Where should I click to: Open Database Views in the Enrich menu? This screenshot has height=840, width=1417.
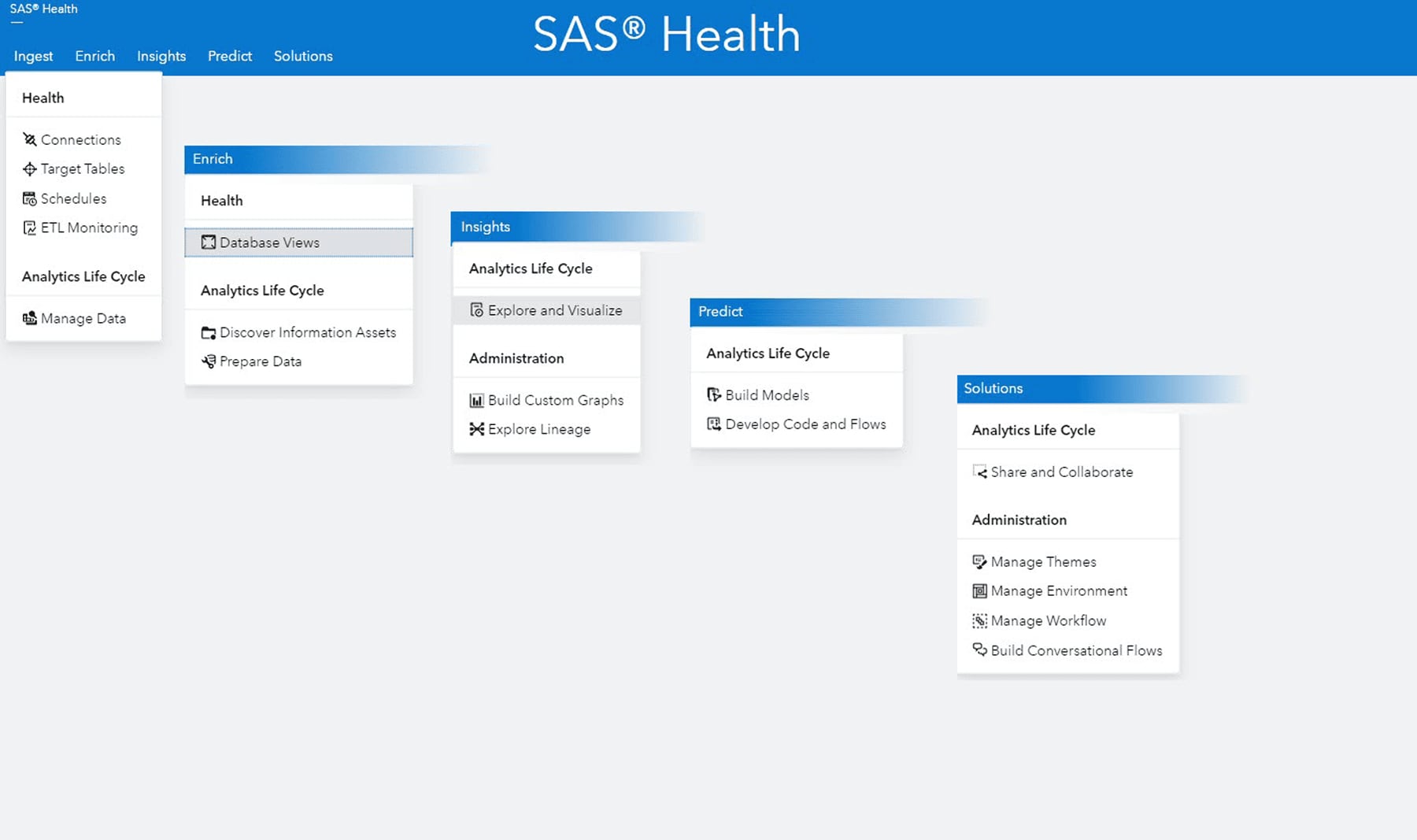tap(268, 242)
